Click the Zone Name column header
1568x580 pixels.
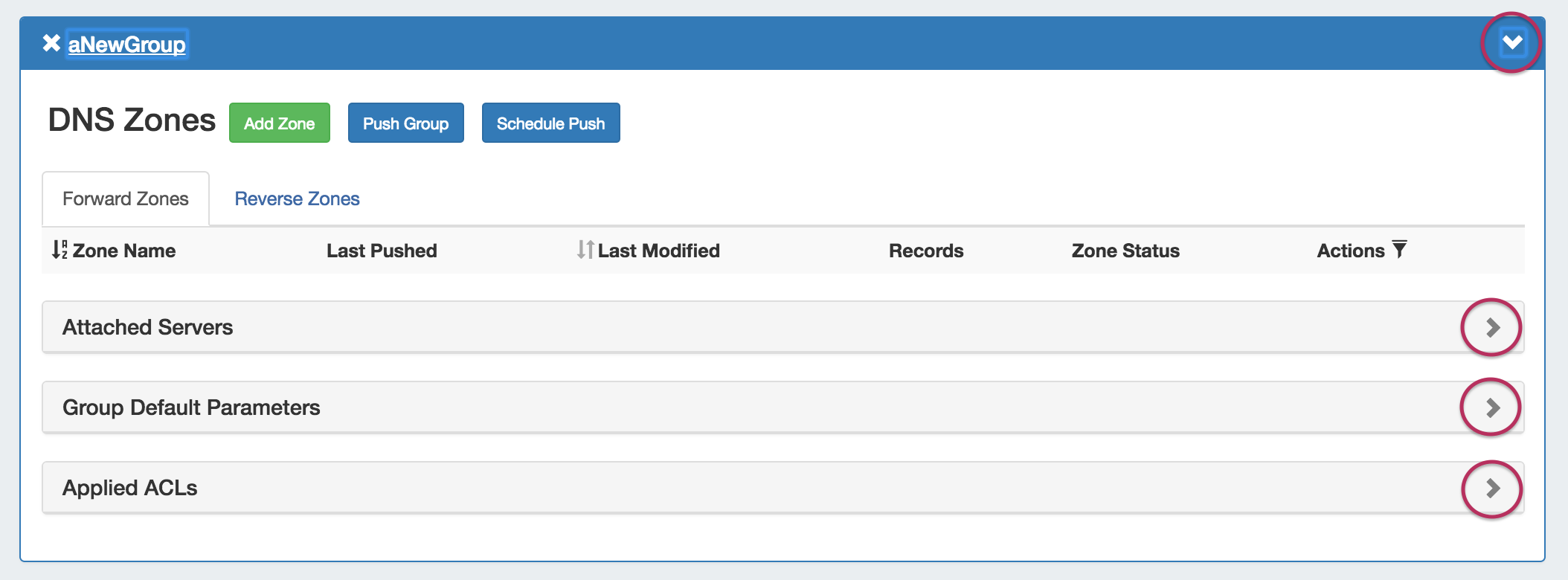pyautogui.click(x=124, y=251)
